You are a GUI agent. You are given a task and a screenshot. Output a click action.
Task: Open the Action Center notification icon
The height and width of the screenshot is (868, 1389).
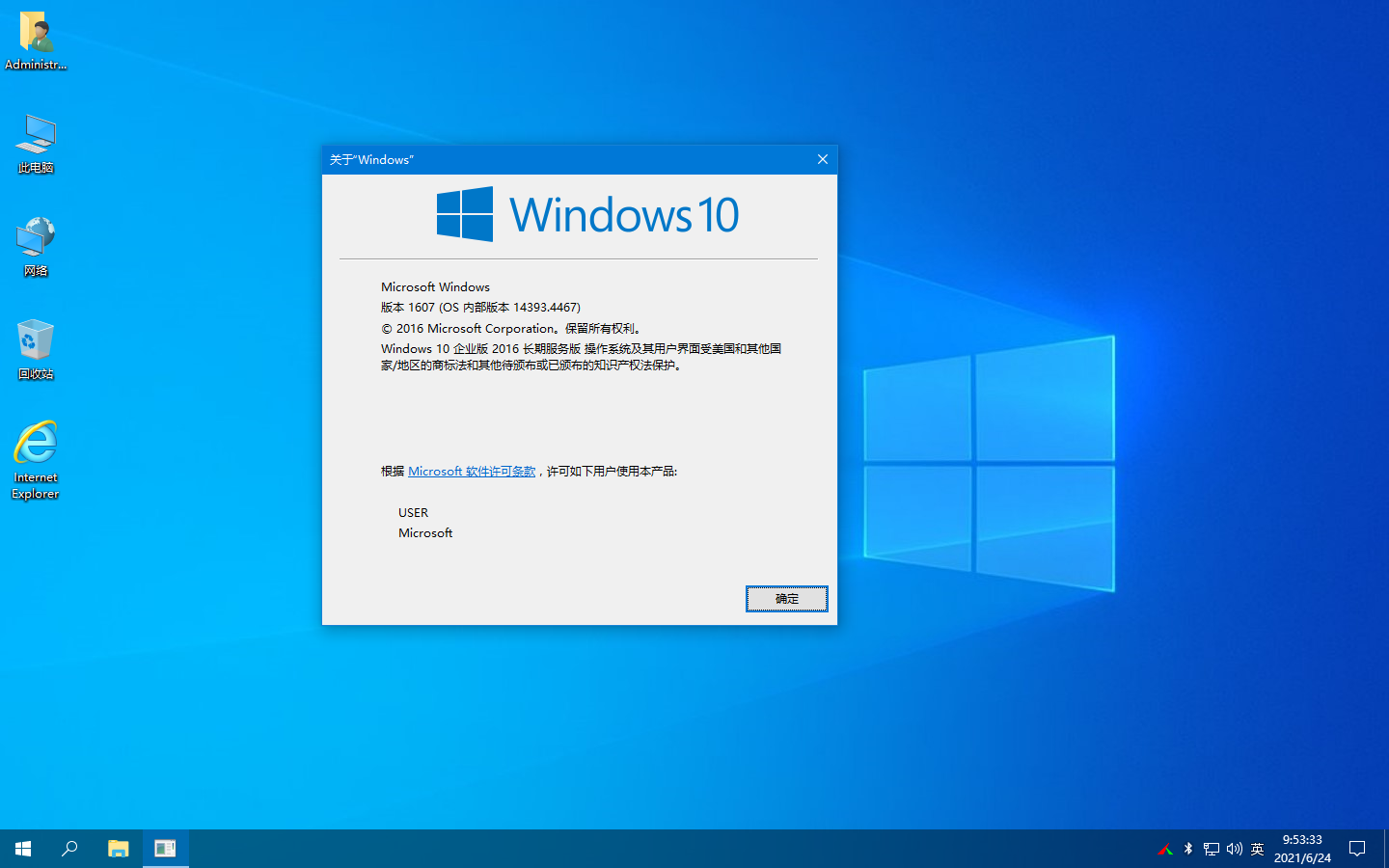1357,849
